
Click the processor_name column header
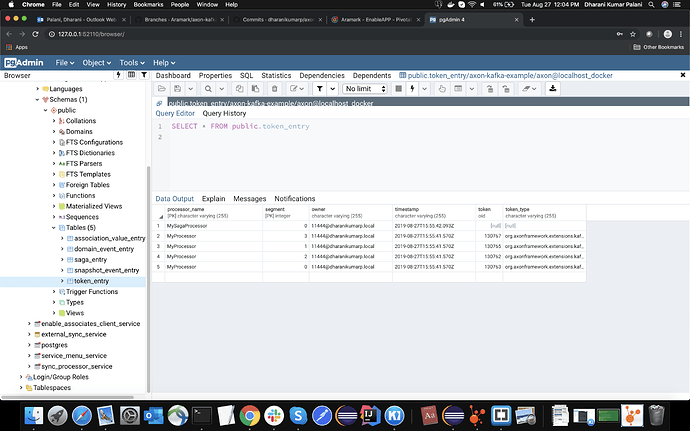click(x=214, y=213)
